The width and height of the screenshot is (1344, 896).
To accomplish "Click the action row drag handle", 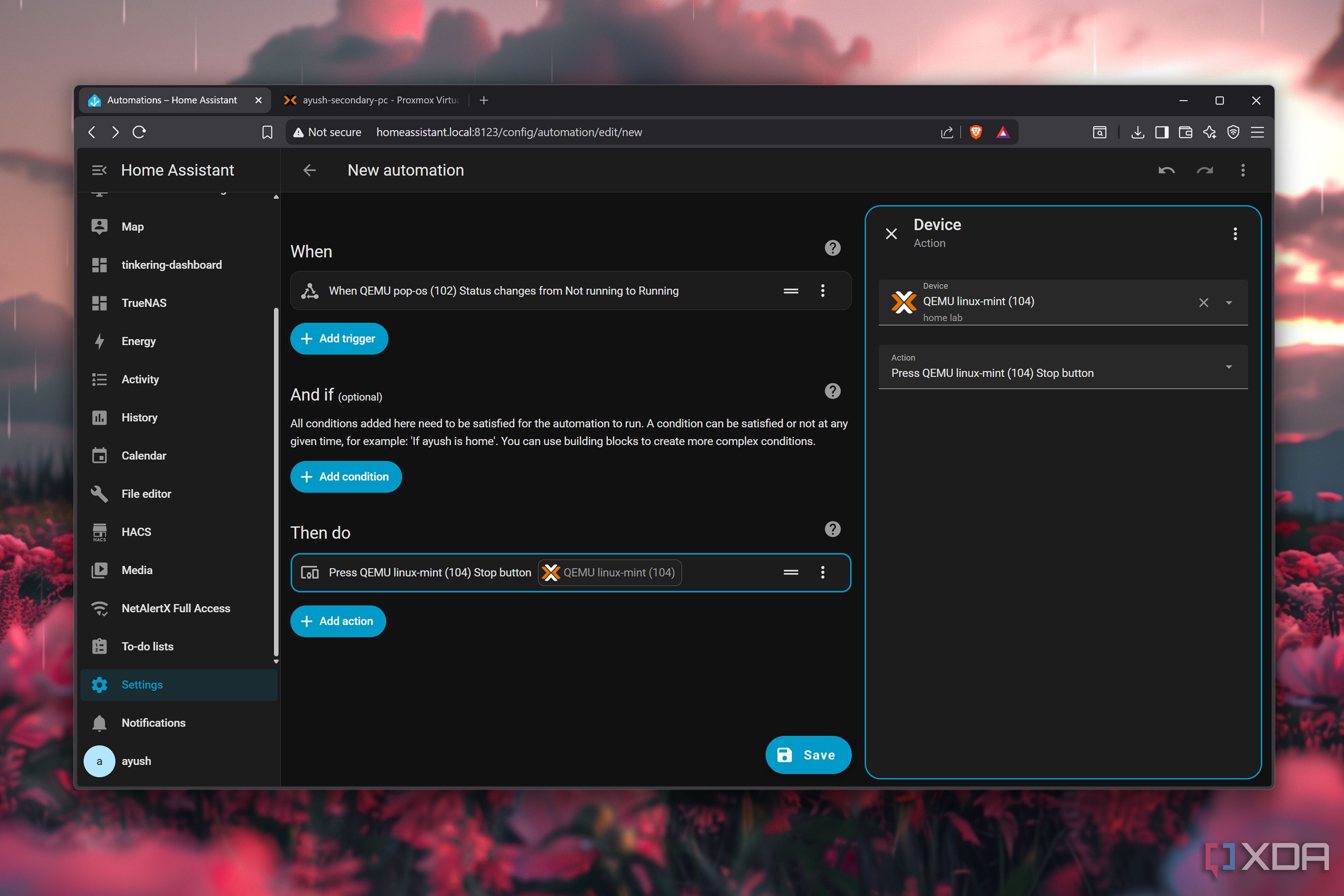I will click(x=791, y=573).
